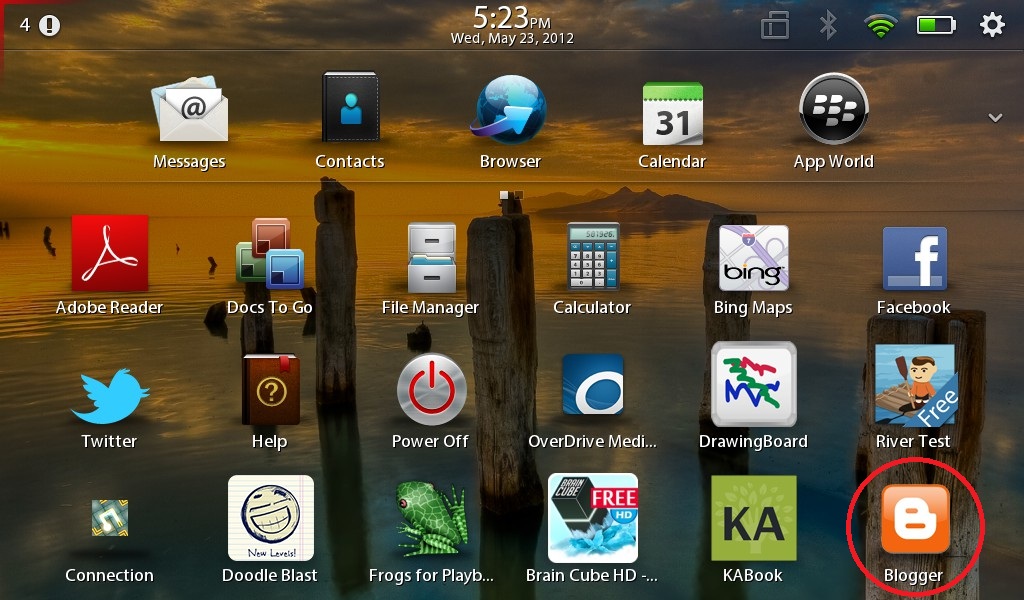The height and width of the screenshot is (600, 1024).
Task: Open settings via the gear icon
Action: click(x=992, y=25)
